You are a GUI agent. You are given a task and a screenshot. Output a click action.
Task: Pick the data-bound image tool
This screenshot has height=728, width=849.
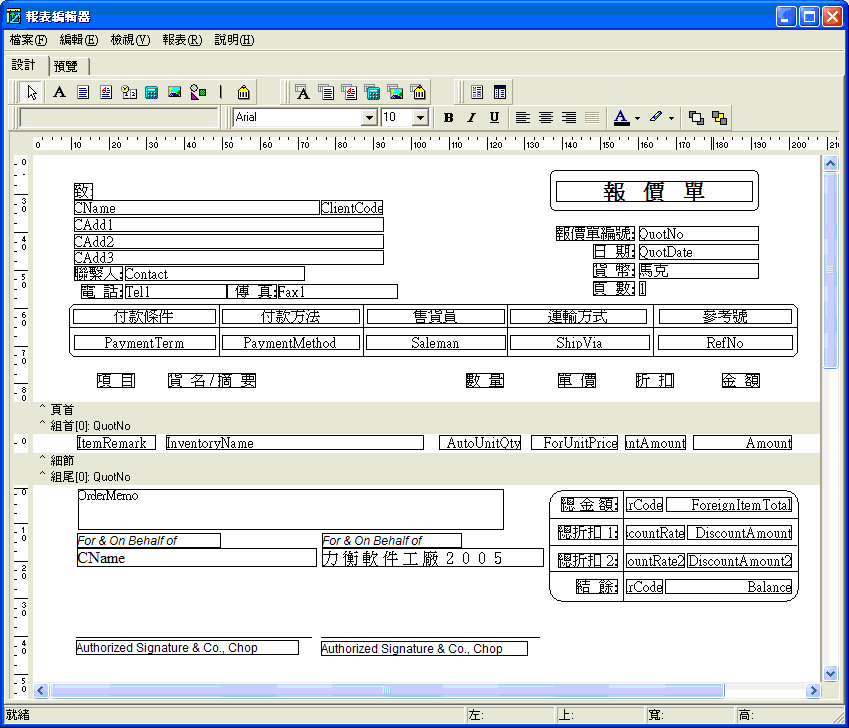pos(396,93)
